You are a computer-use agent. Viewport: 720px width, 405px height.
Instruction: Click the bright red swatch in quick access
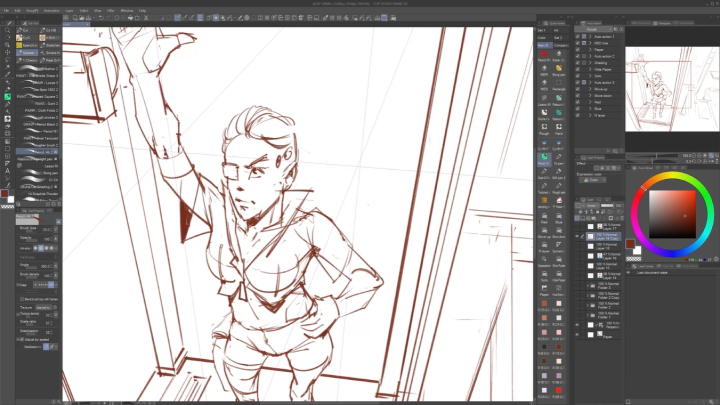(559, 390)
